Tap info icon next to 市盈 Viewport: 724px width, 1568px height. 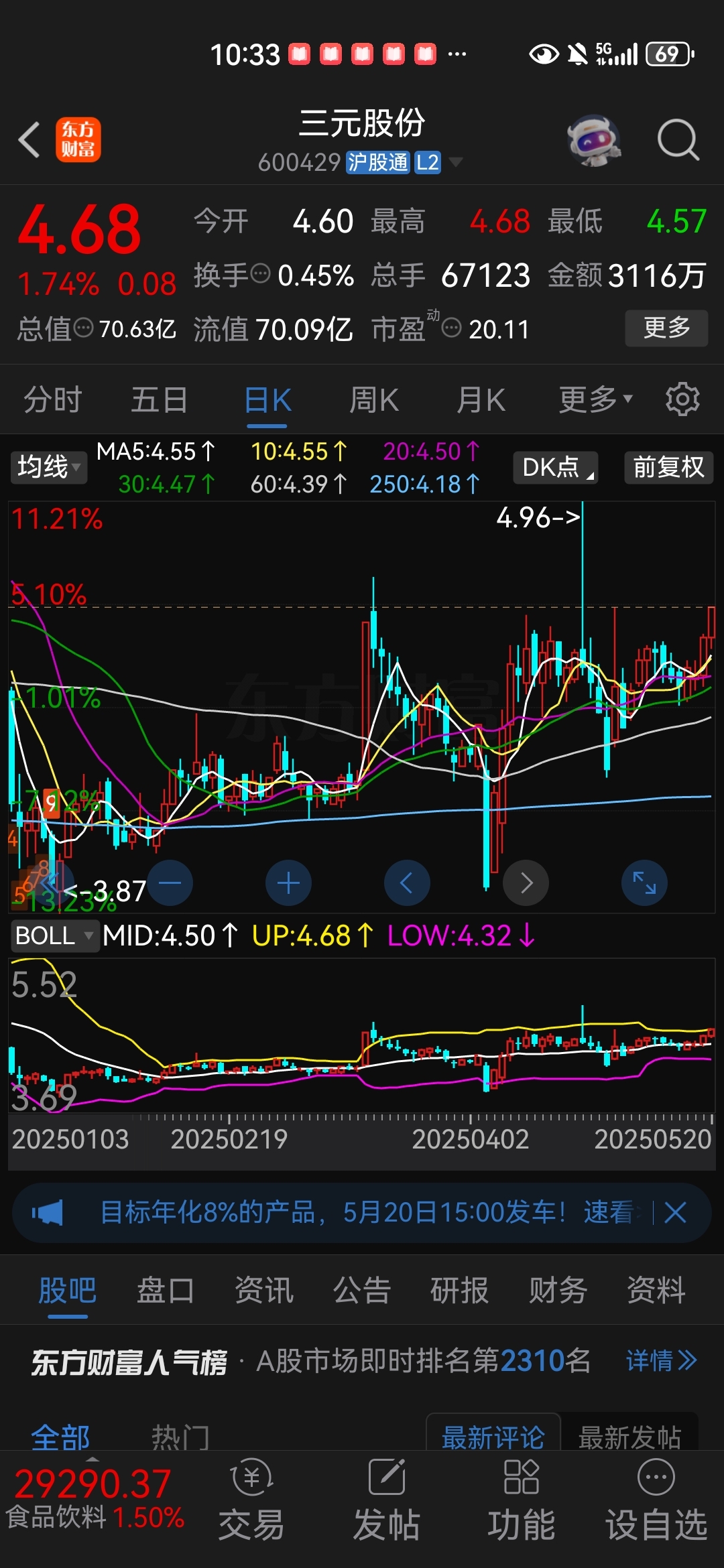pyautogui.click(x=452, y=328)
